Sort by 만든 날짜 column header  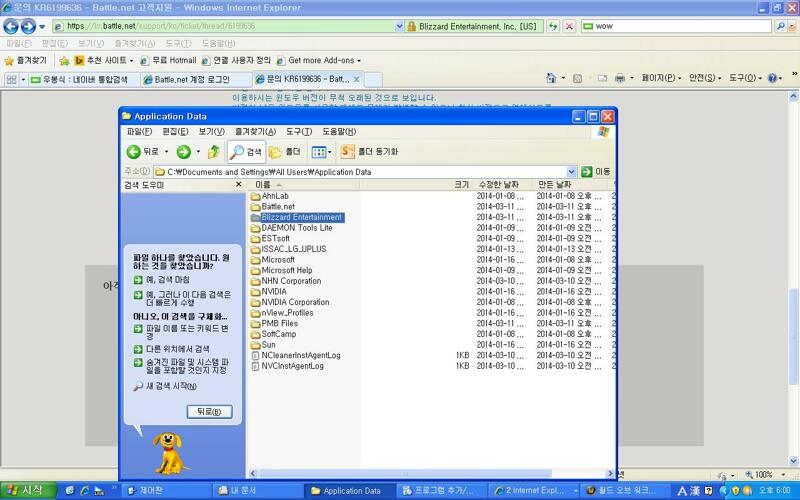572,185
